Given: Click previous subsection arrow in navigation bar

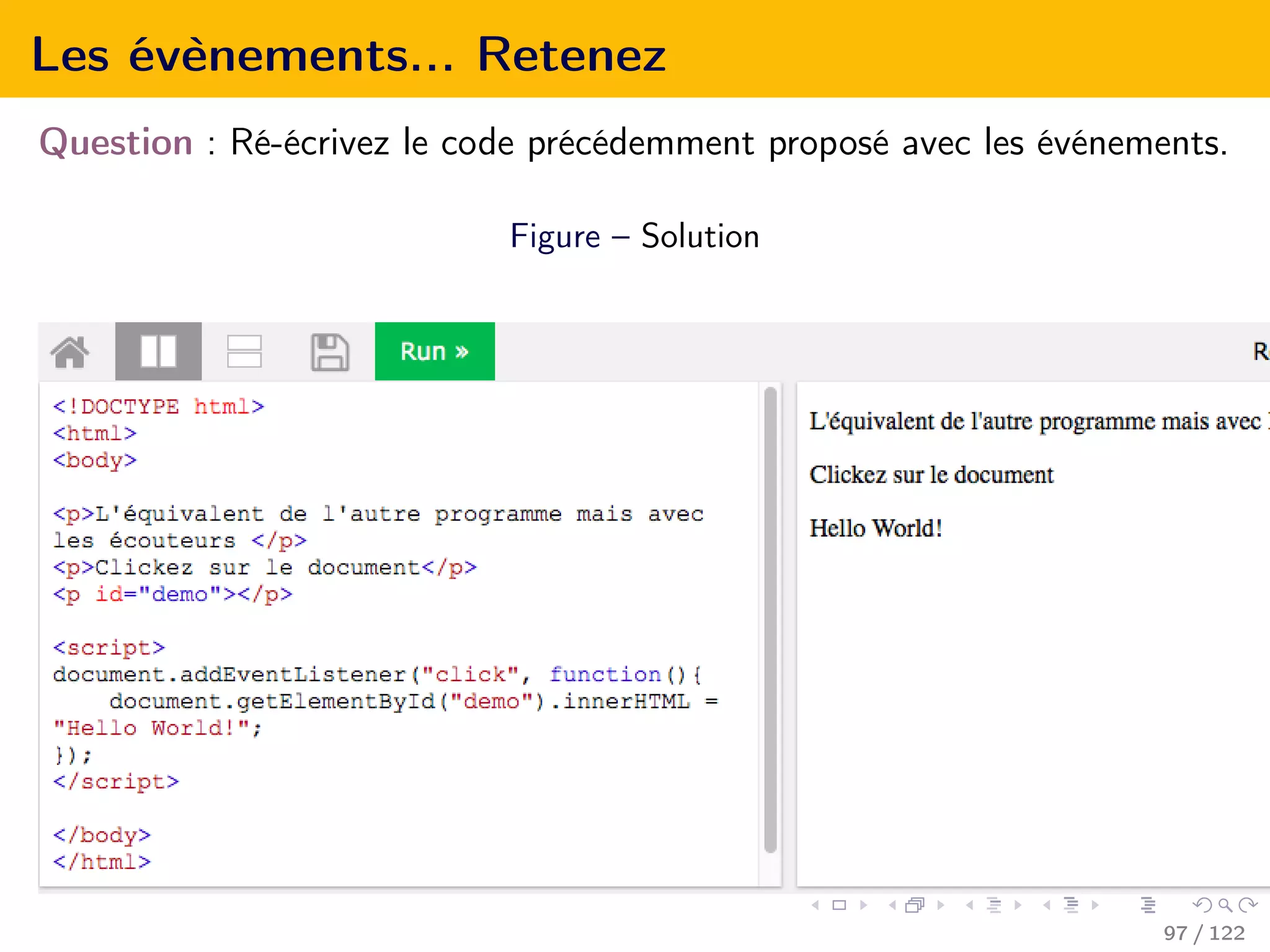Looking at the screenshot, I should coord(969,906).
